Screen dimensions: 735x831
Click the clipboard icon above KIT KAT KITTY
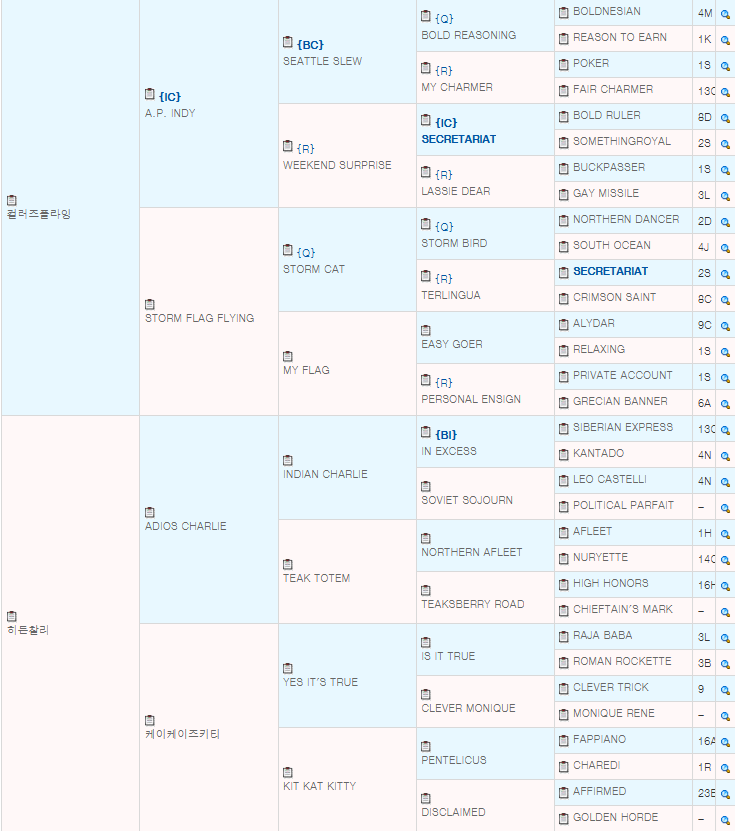pos(288,772)
